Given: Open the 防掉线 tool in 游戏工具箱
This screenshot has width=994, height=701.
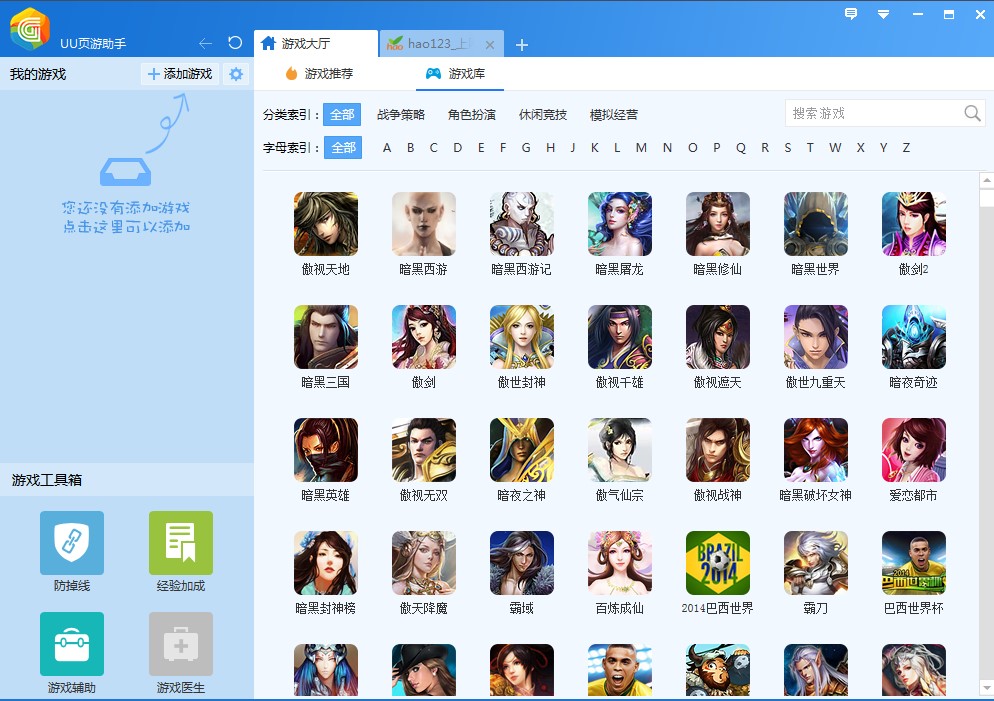Looking at the screenshot, I should coord(71,545).
